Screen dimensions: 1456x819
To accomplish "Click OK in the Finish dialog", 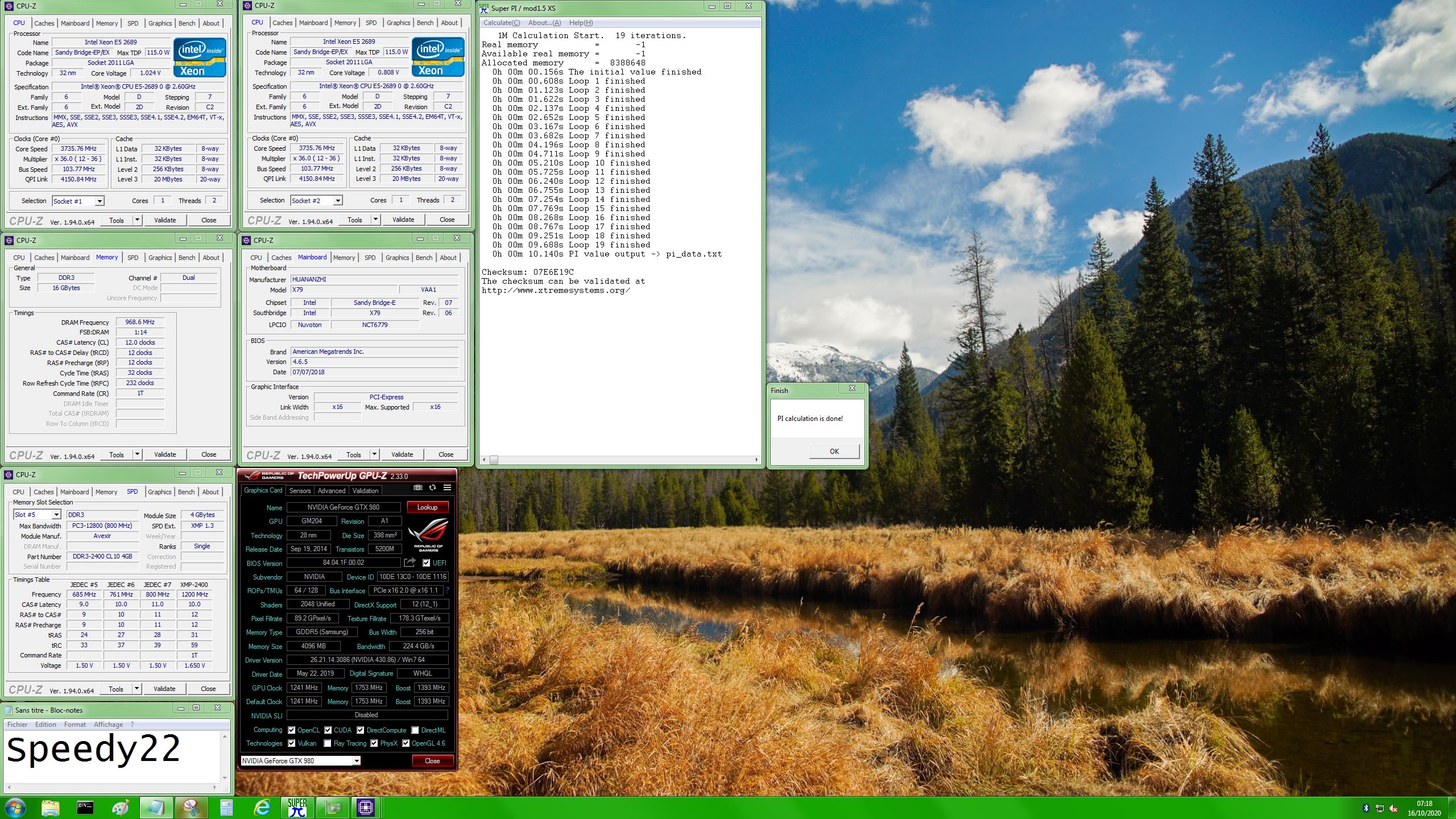I will [x=834, y=451].
